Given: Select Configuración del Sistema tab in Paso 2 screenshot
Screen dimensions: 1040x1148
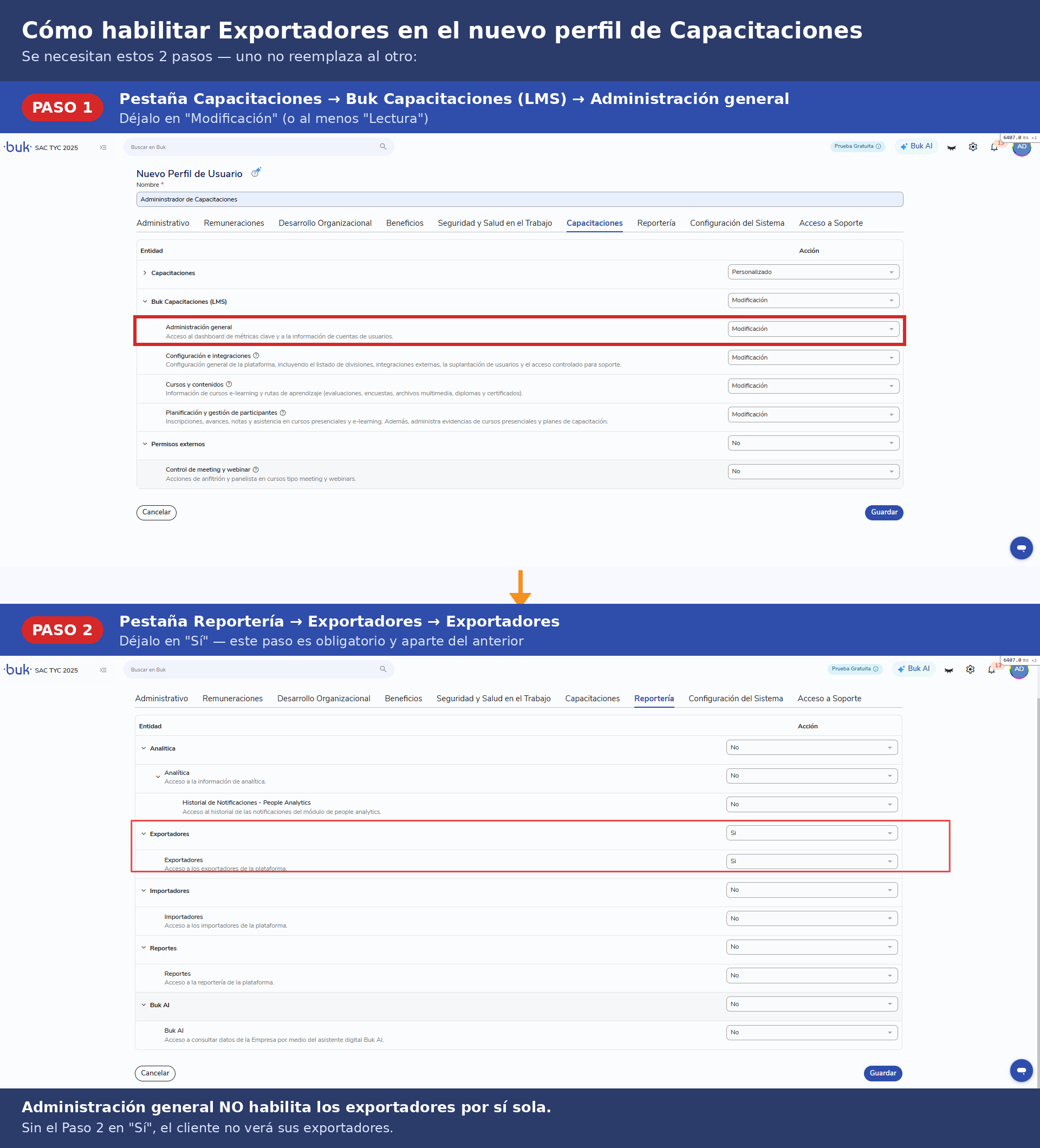Looking at the screenshot, I should [x=735, y=699].
